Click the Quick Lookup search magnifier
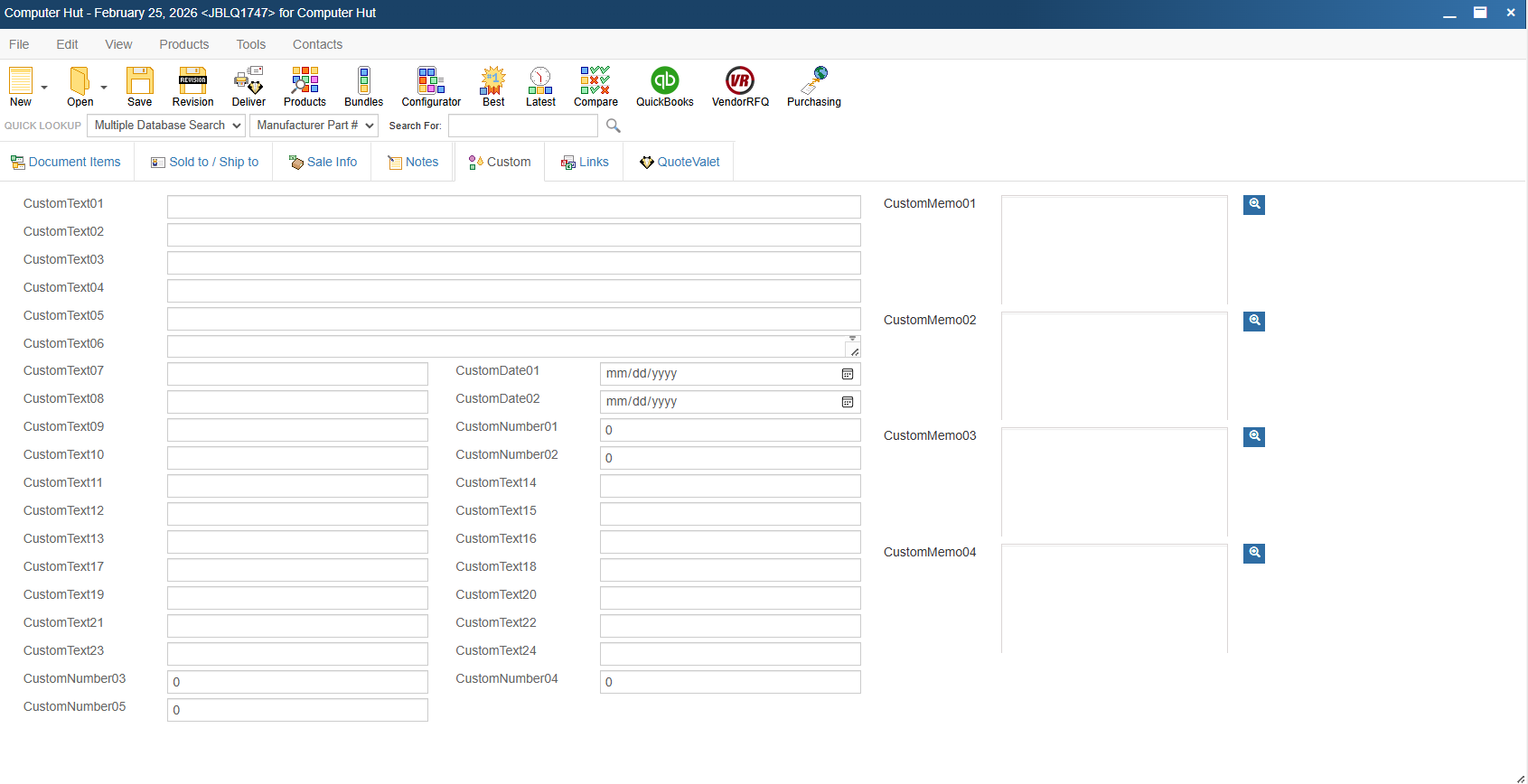Image resolution: width=1528 pixels, height=784 pixels. tap(614, 126)
